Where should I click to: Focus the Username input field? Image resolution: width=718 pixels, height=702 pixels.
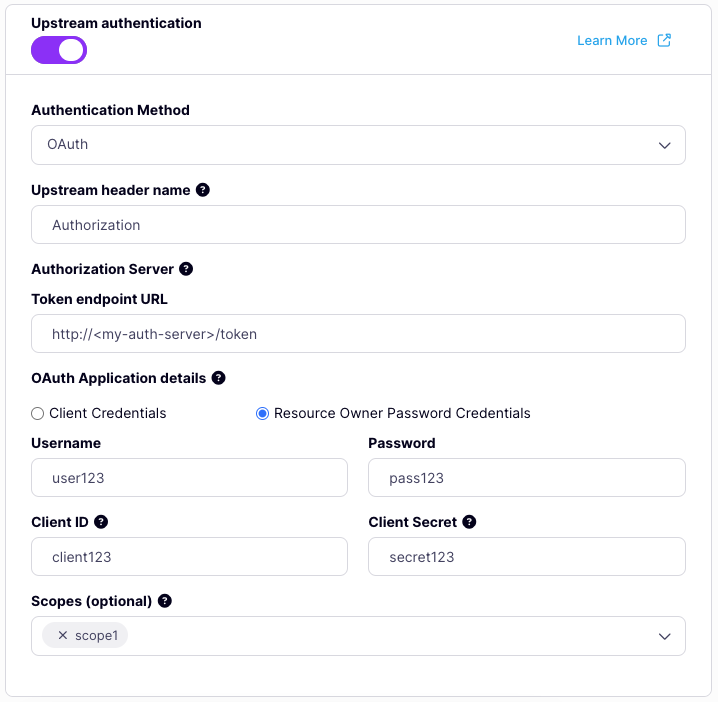pos(190,478)
